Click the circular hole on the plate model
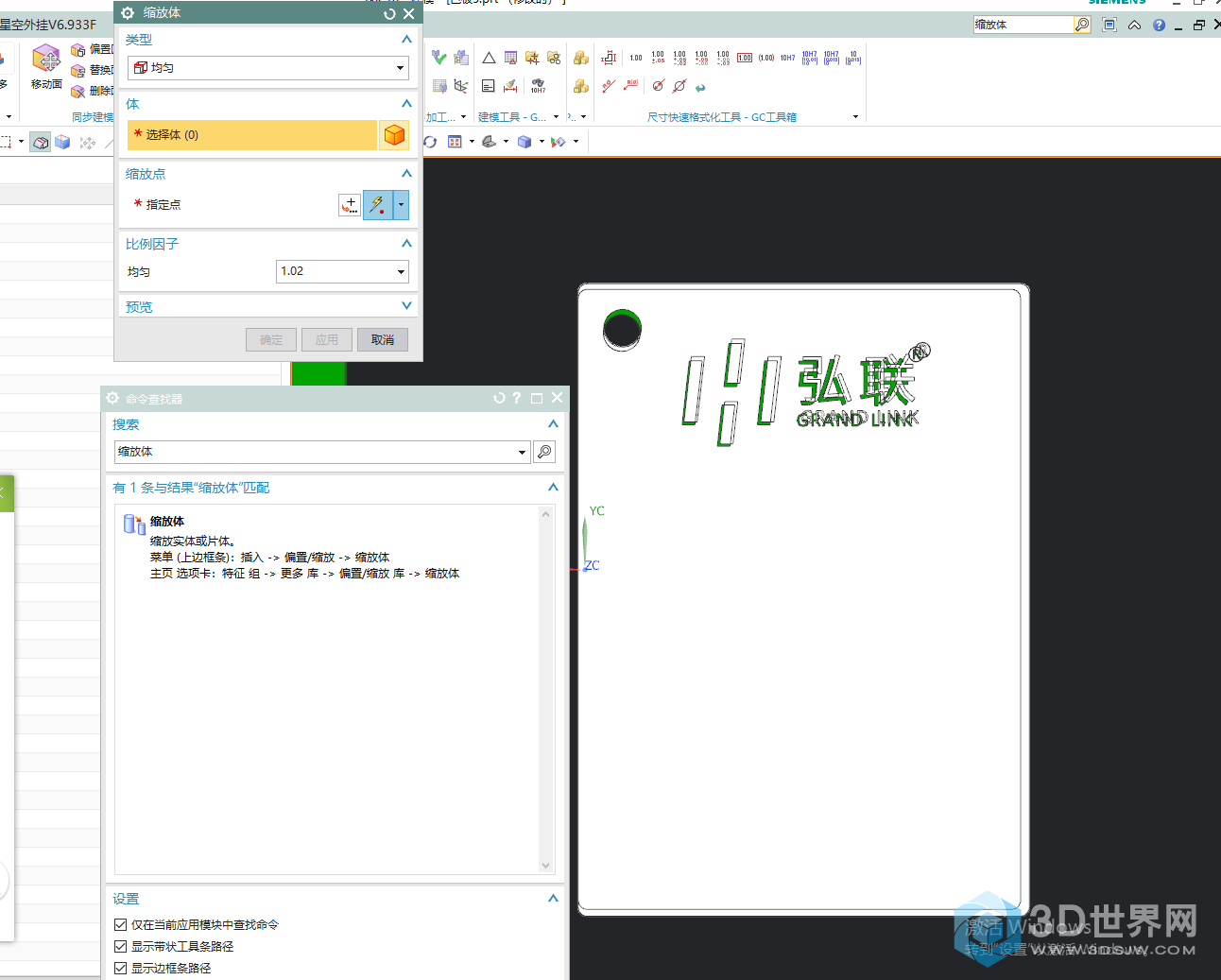This screenshot has width=1221, height=980. (622, 330)
